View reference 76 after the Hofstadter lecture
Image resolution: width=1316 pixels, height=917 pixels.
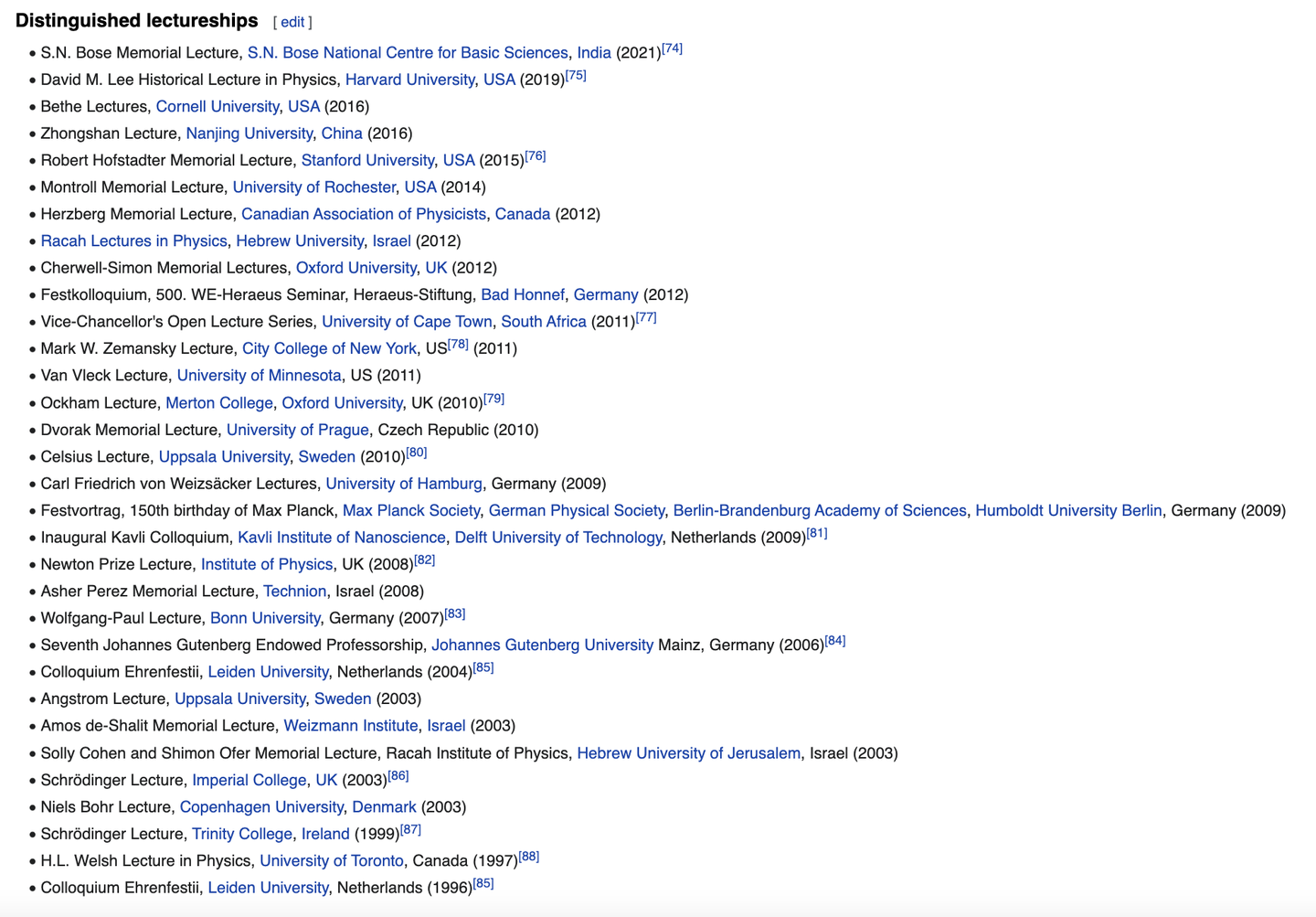pyautogui.click(x=536, y=155)
